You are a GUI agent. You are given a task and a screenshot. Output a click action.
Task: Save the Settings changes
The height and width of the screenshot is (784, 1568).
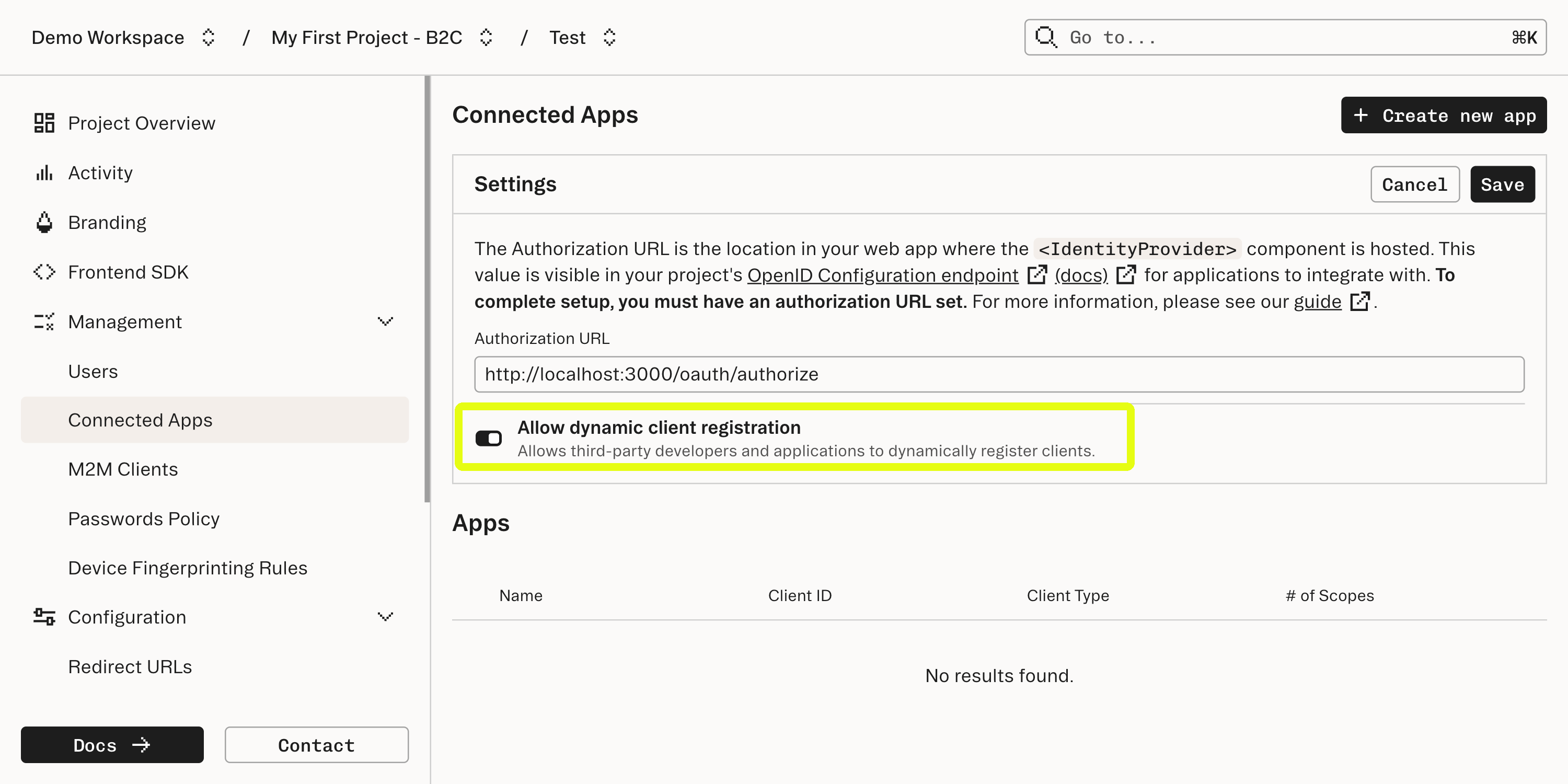tap(1502, 185)
